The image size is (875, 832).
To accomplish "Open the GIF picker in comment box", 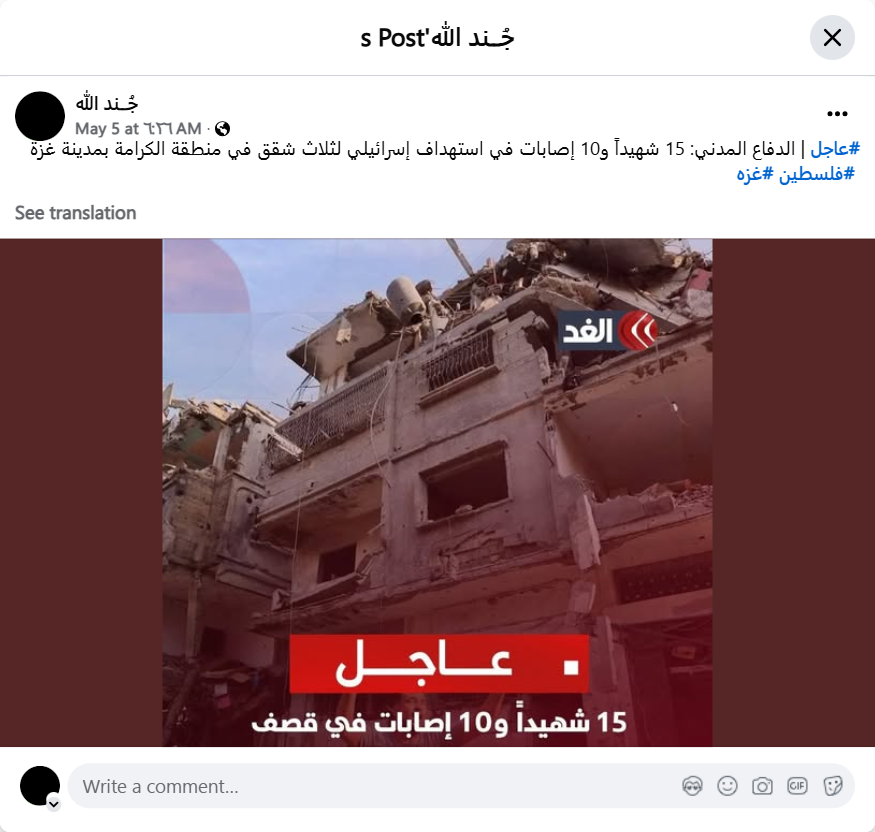I will tap(797, 786).
